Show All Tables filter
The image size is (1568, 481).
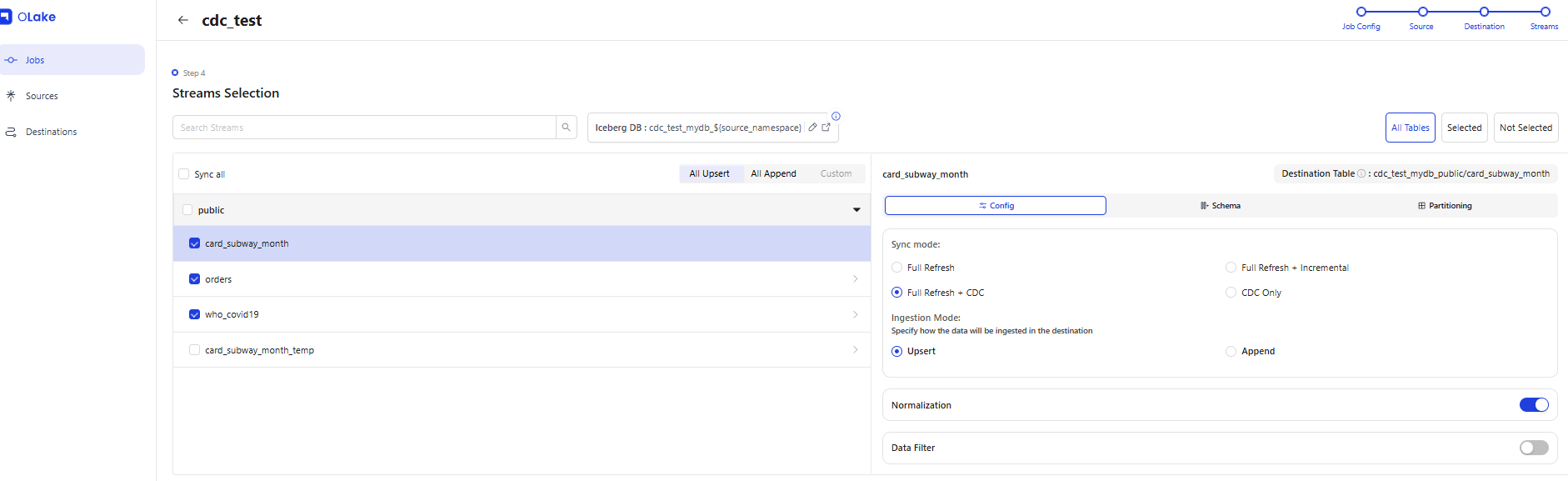pyautogui.click(x=1411, y=128)
